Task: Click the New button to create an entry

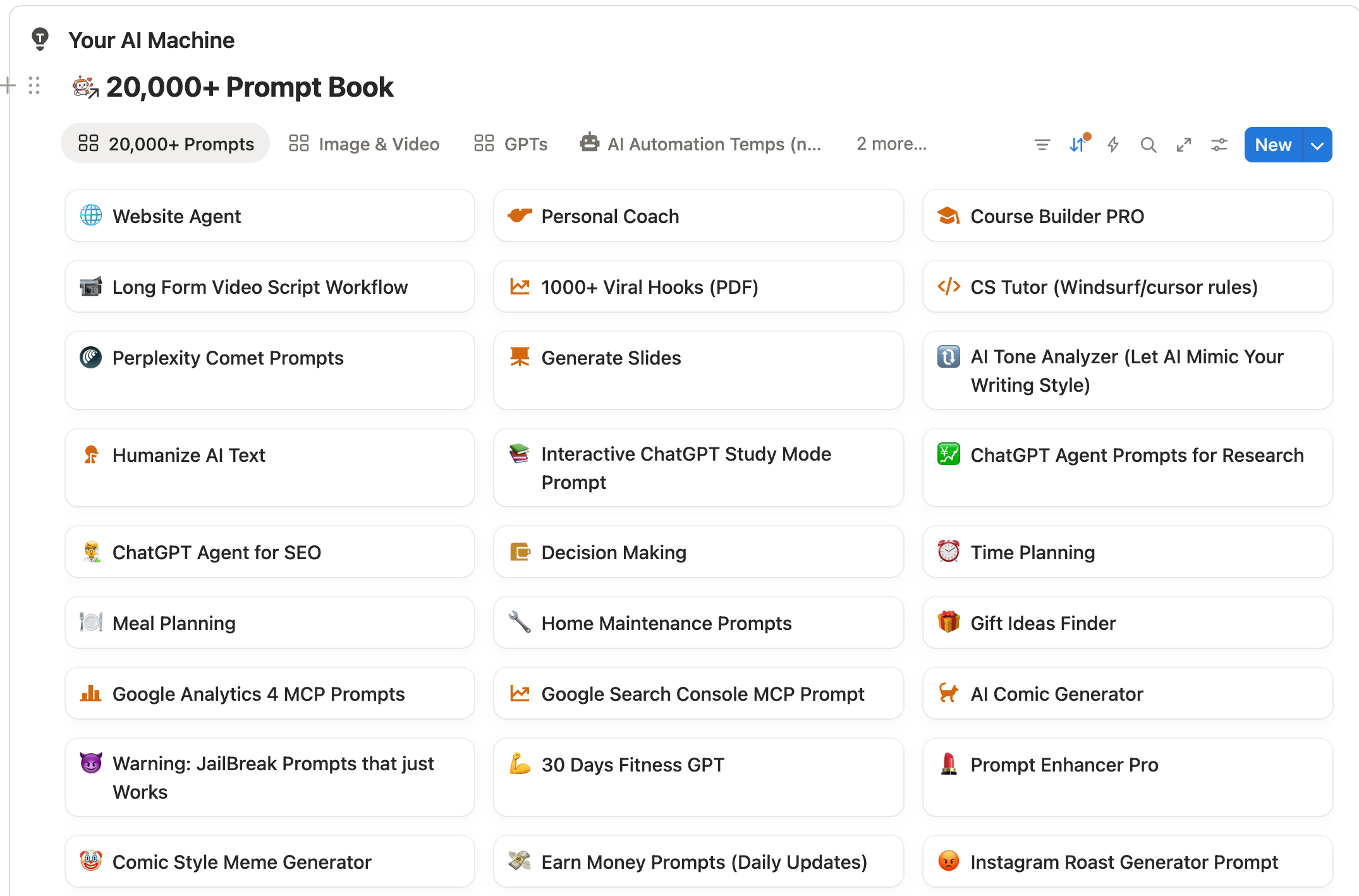Action: (x=1272, y=144)
